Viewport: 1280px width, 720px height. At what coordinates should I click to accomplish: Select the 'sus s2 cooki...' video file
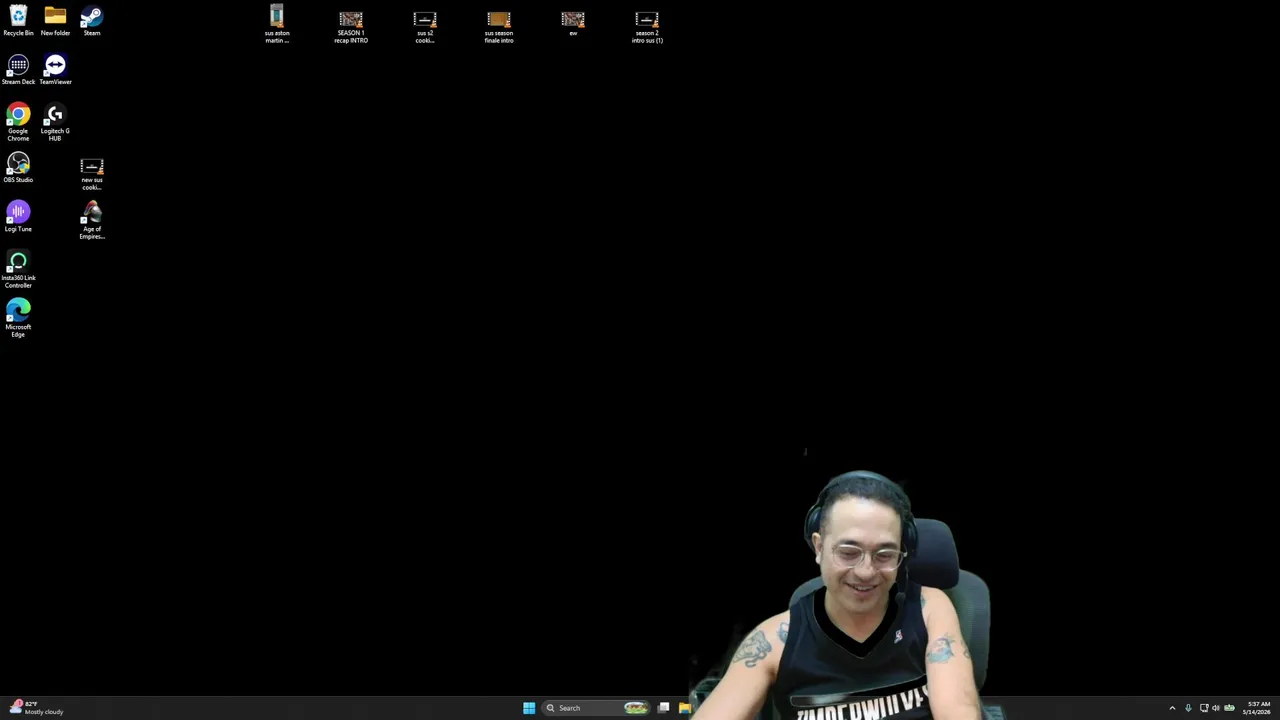click(425, 27)
